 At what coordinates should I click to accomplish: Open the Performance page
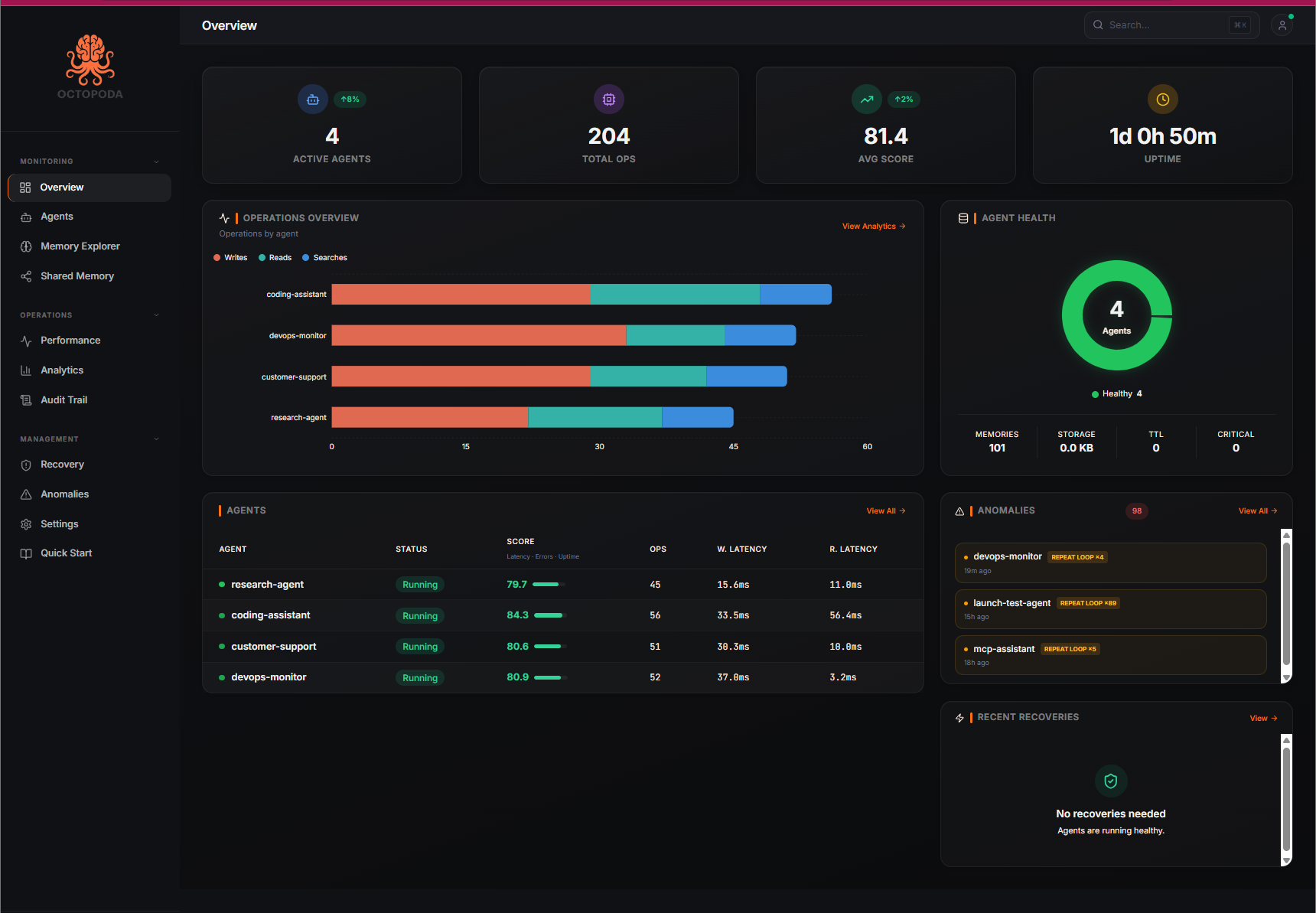[x=70, y=340]
